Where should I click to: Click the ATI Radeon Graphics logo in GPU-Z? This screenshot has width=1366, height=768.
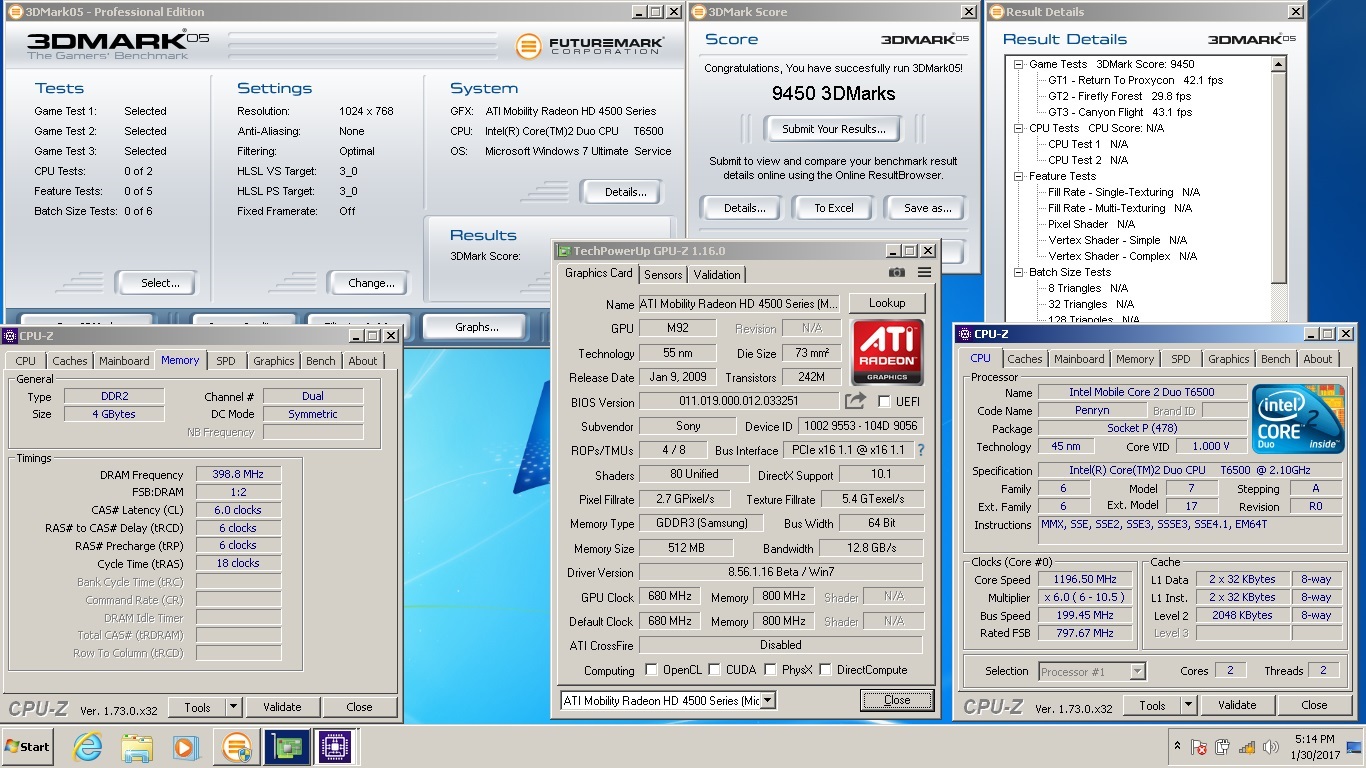tap(887, 352)
